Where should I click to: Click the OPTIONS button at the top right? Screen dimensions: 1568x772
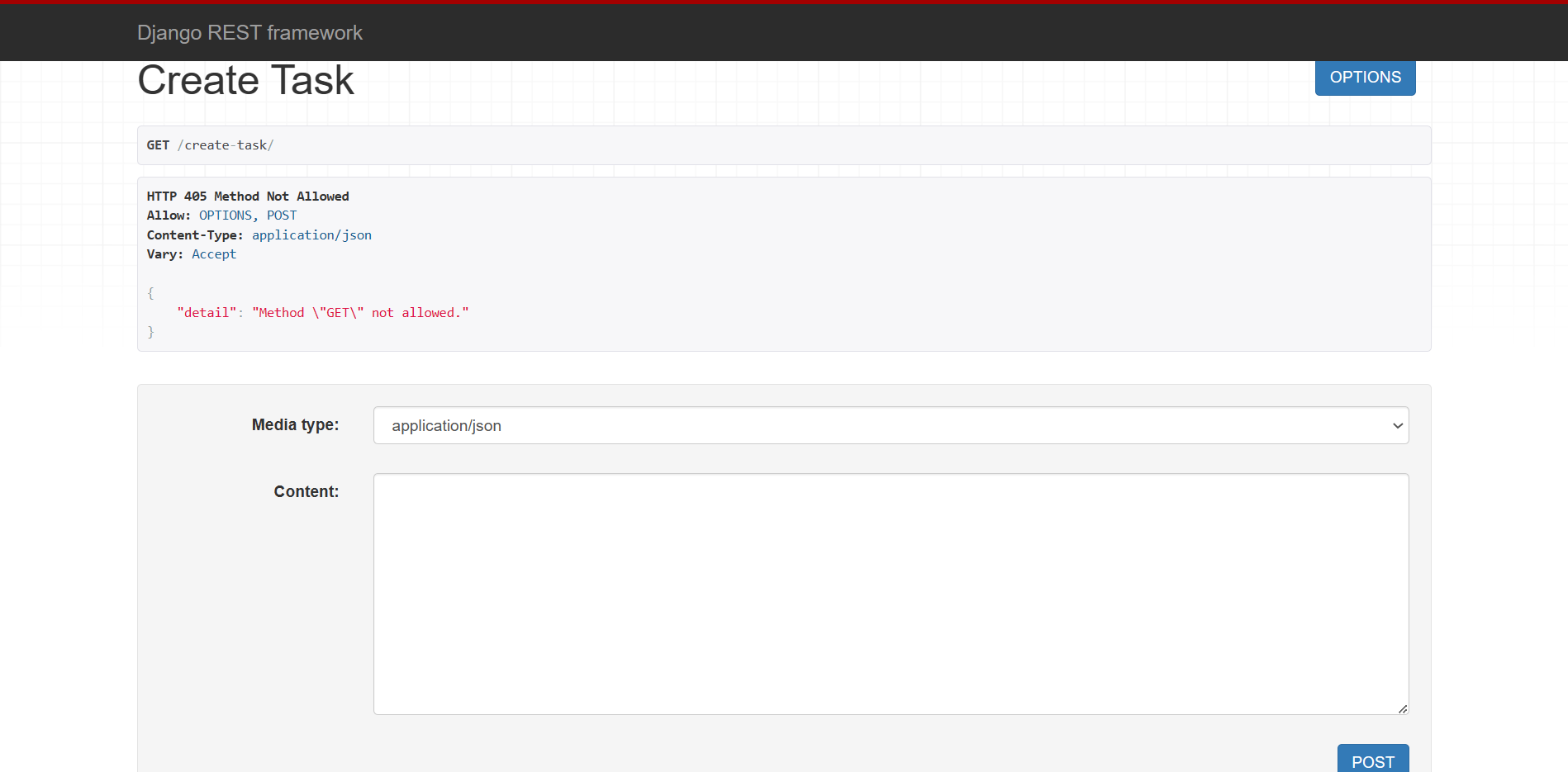pyautogui.click(x=1364, y=77)
